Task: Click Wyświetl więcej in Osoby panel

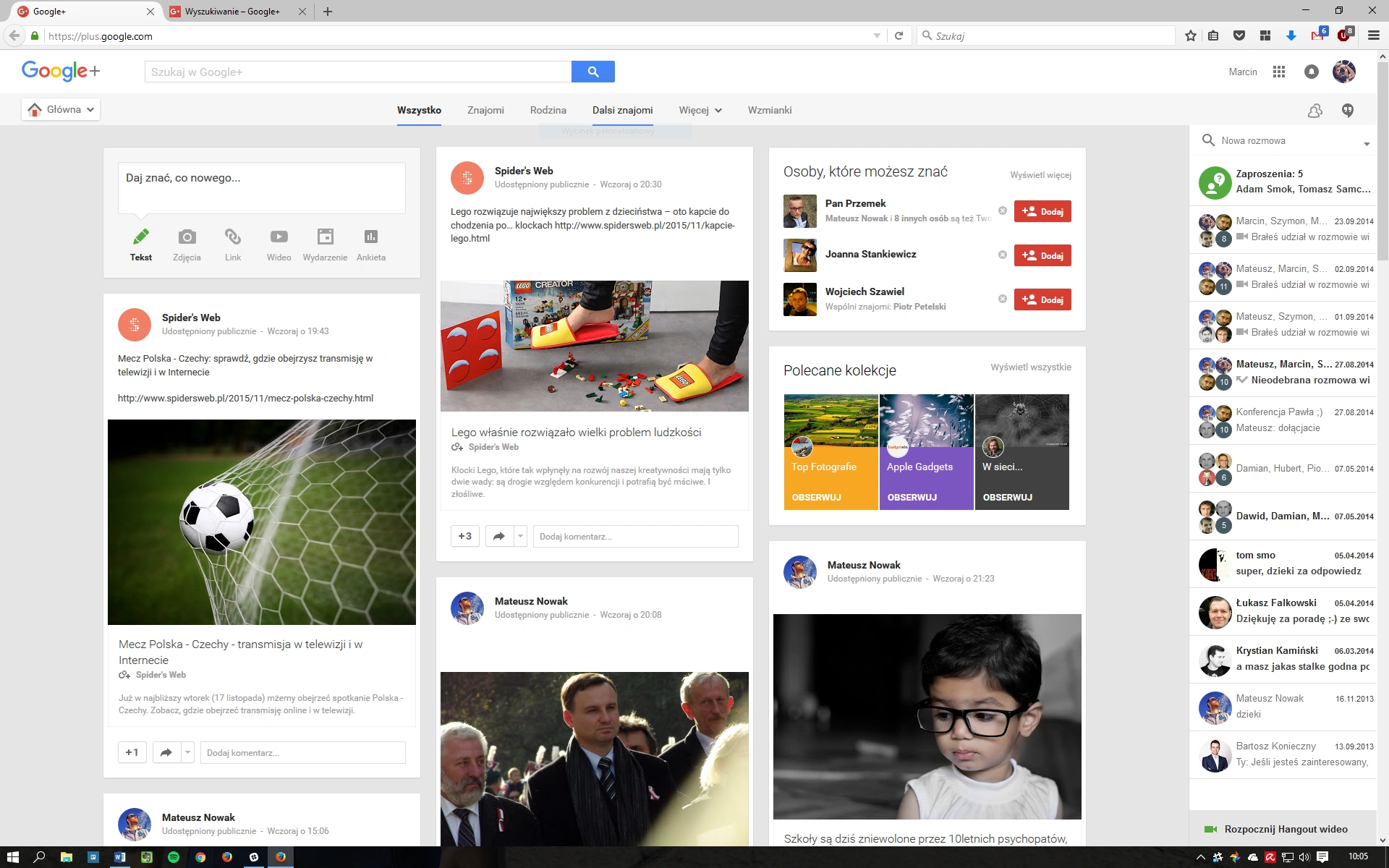Action: pyautogui.click(x=1040, y=175)
